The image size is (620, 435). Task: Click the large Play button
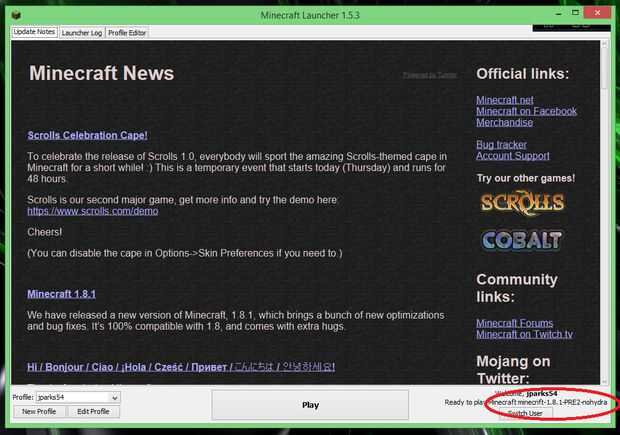[310, 405]
